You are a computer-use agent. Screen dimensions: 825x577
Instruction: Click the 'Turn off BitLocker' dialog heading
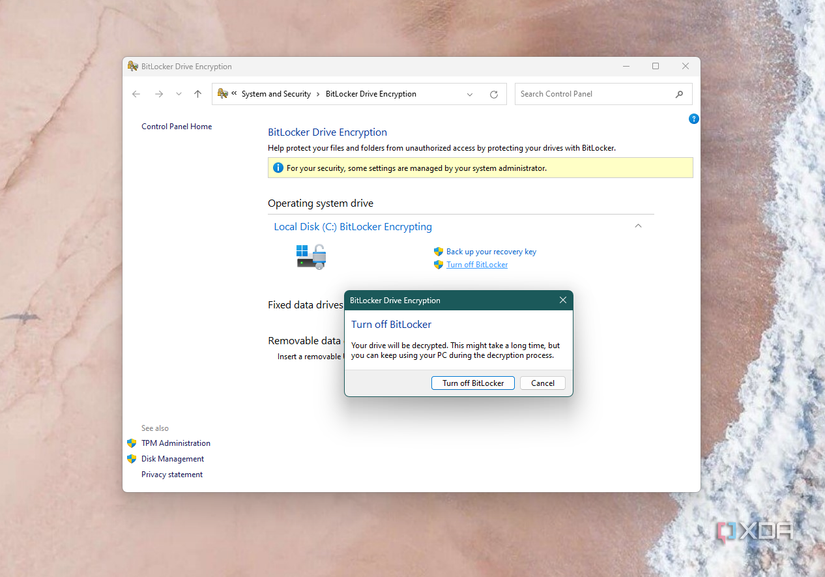(x=391, y=325)
